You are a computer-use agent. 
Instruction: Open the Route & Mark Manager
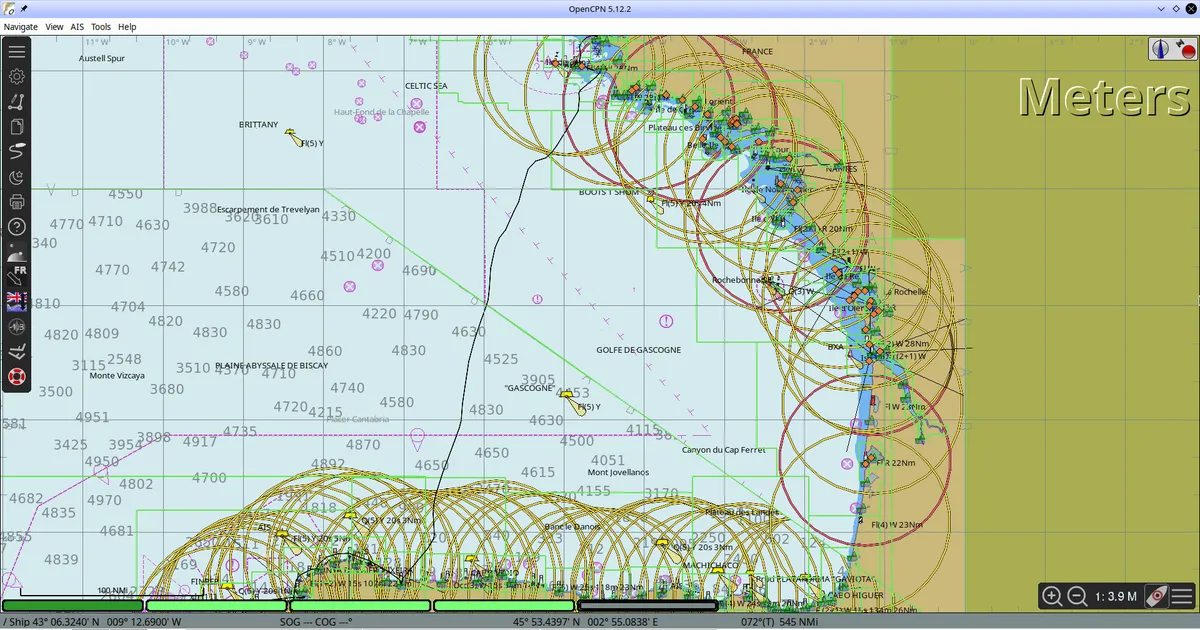click(17, 127)
